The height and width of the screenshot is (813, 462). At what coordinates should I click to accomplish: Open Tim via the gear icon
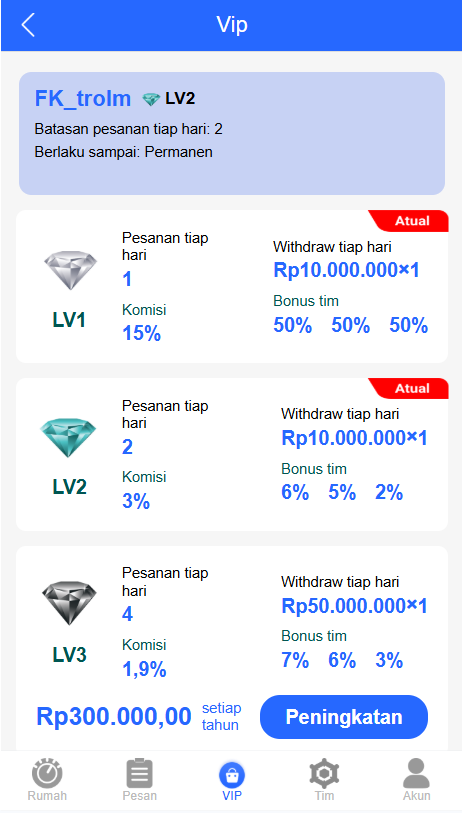pyautogui.click(x=324, y=773)
